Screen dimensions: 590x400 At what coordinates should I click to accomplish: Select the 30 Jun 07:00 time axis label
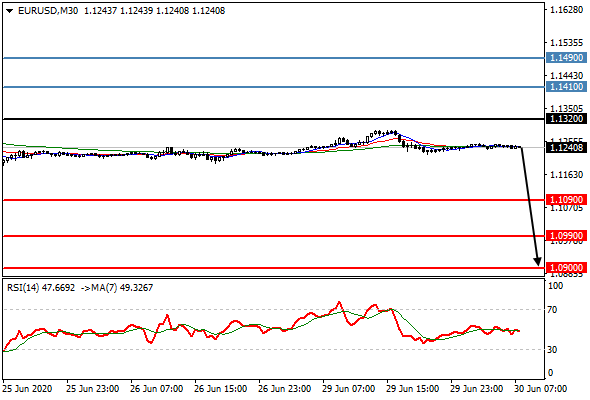[x=540, y=388]
